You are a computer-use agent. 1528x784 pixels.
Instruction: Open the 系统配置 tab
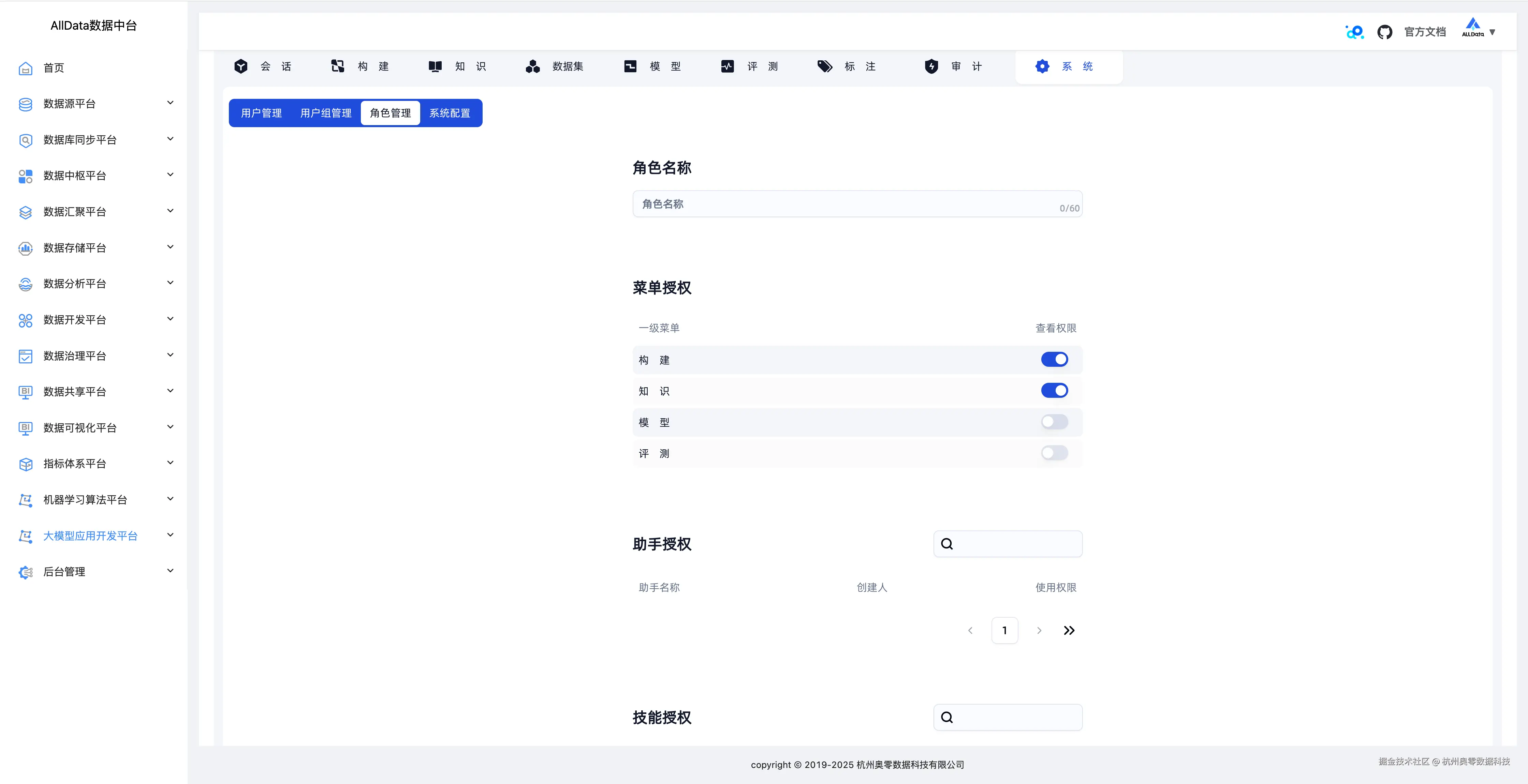tap(450, 113)
